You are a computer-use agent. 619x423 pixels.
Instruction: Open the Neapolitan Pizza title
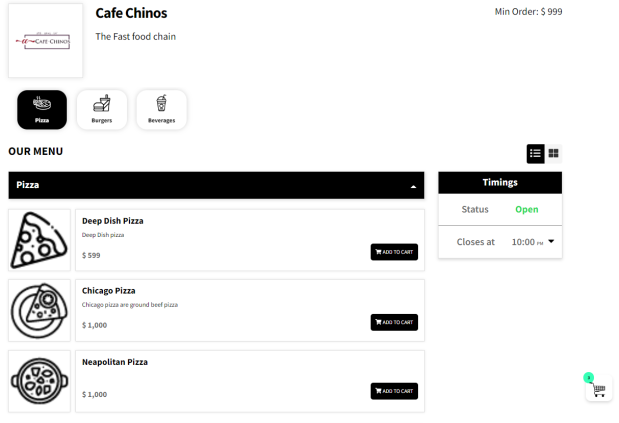coord(114,362)
